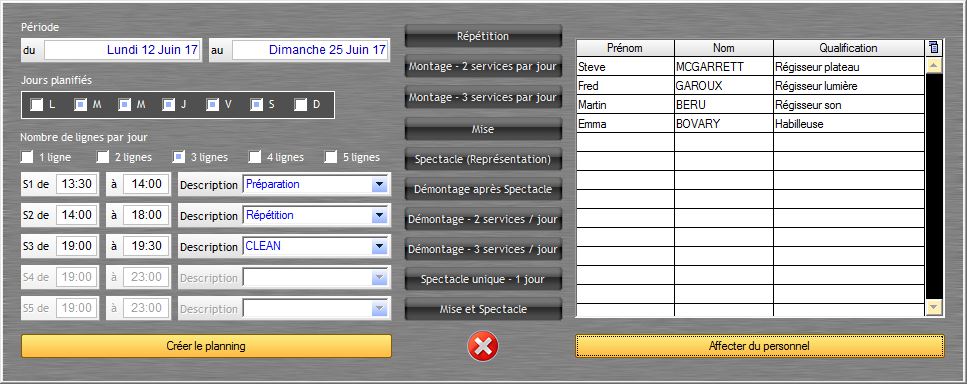967x384 pixels.
Task: Select Spectacle (Représentation) preset
Action: click(483, 159)
